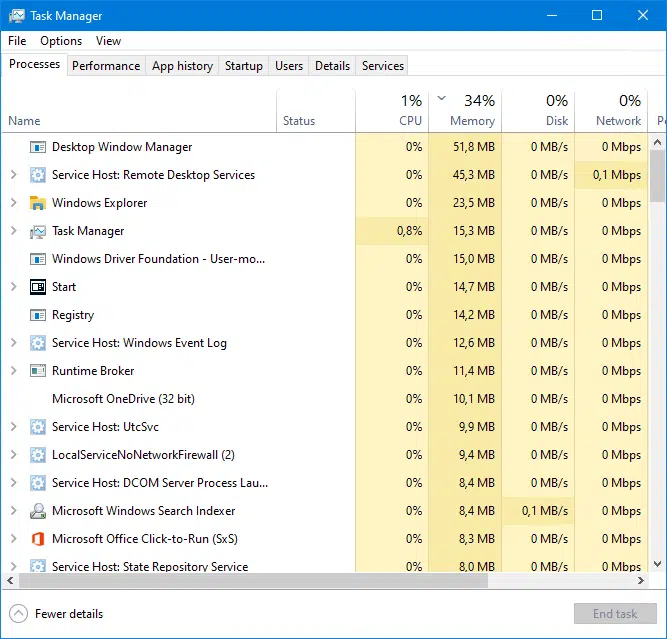The image size is (667, 639).
Task: Expand LocalServiceNoNetworkFirewall (2) group
Action: (14, 455)
